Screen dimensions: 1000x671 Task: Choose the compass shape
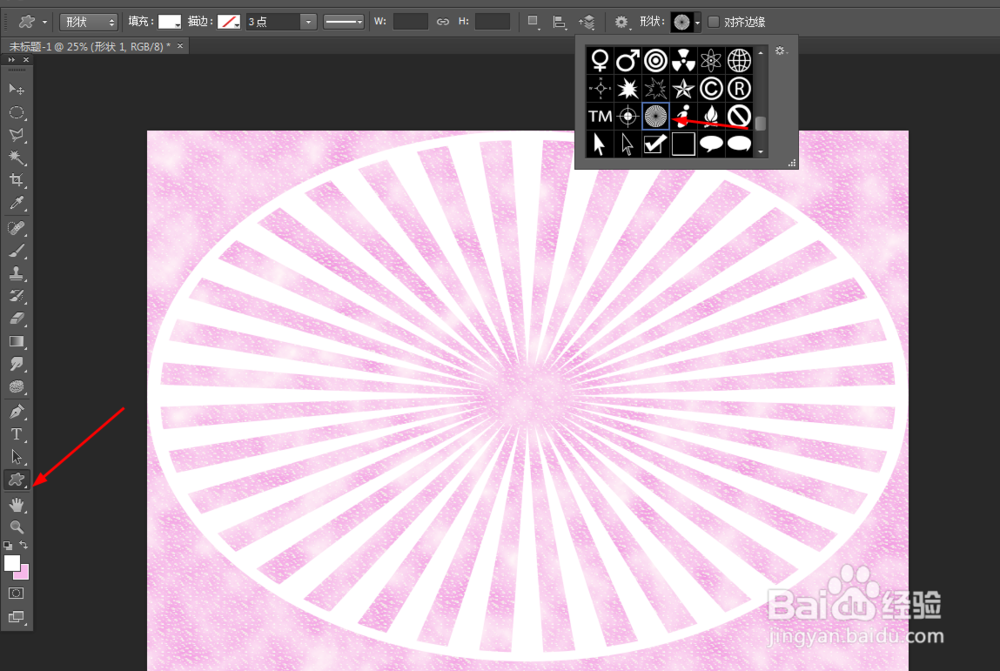pos(599,89)
